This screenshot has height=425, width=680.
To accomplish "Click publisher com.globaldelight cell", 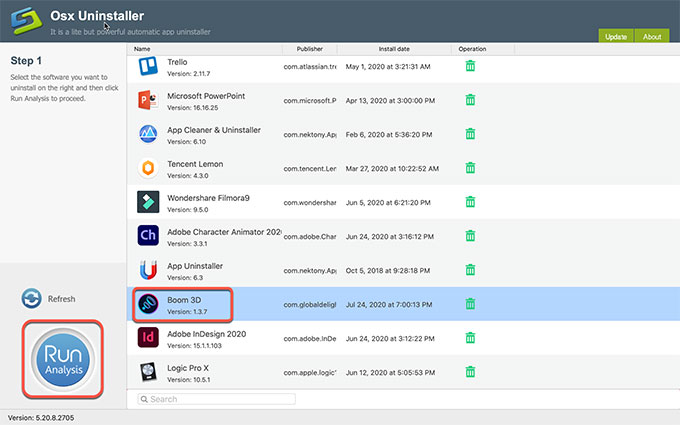I will click(x=310, y=304).
